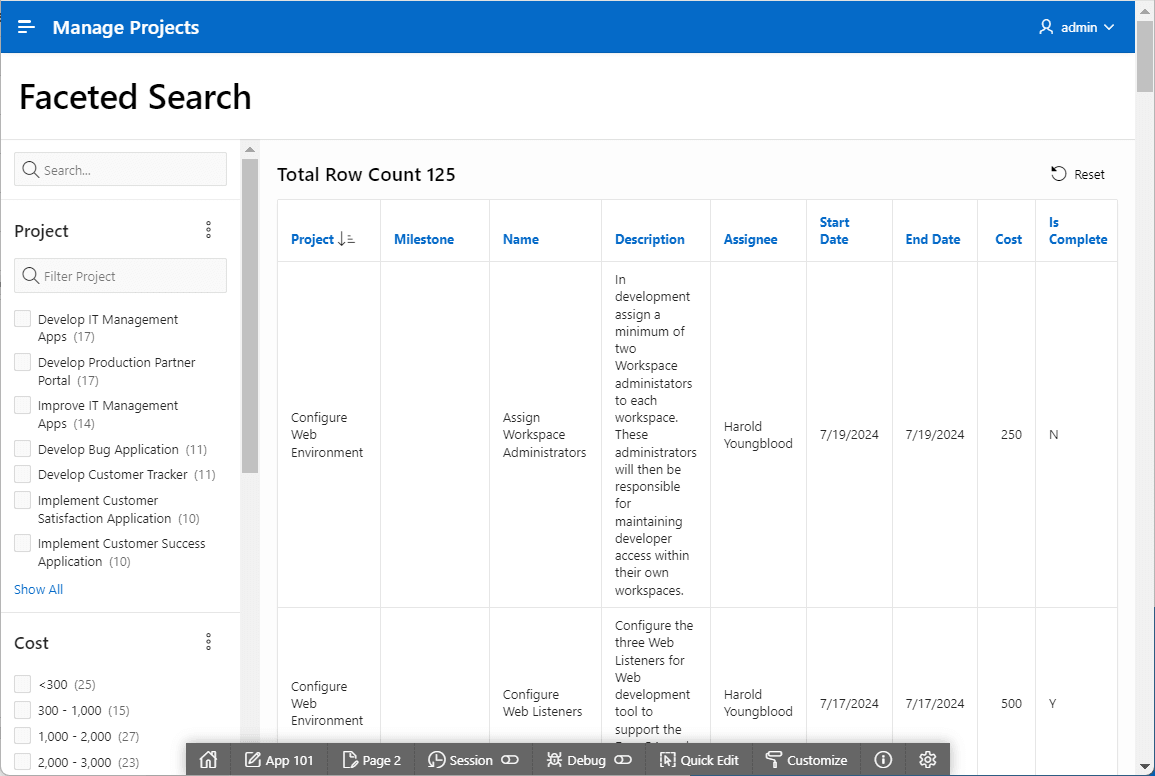The height and width of the screenshot is (776, 1155).
Task: Sort by the Assignee column header
Action: [751, 240]
